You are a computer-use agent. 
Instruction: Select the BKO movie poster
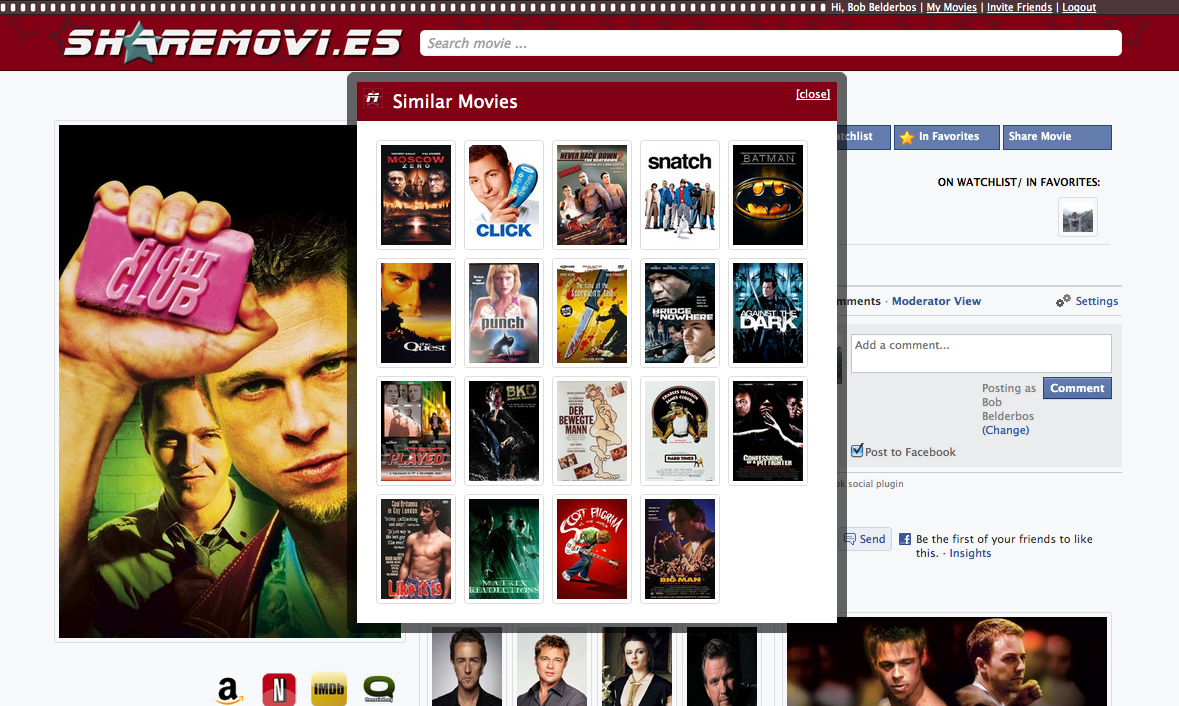point(504,431)
